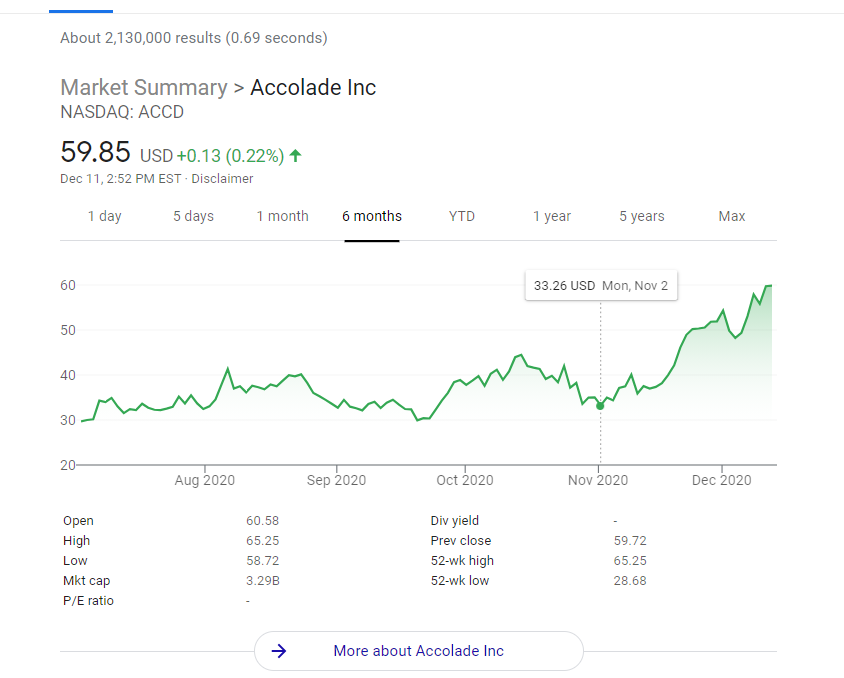This screenshot has height=678, width=844.
Task: Show Max historical chart range
Action: click(x=732, y=216)
